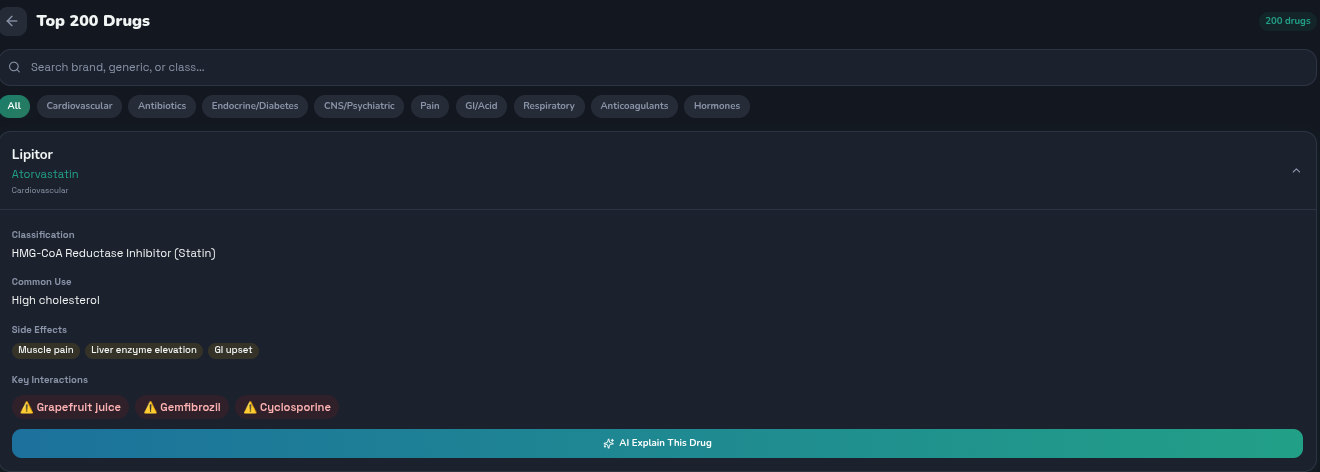1320x472 pixels.
Task: Click the Lipitor drug name
Action: point(32,155)
